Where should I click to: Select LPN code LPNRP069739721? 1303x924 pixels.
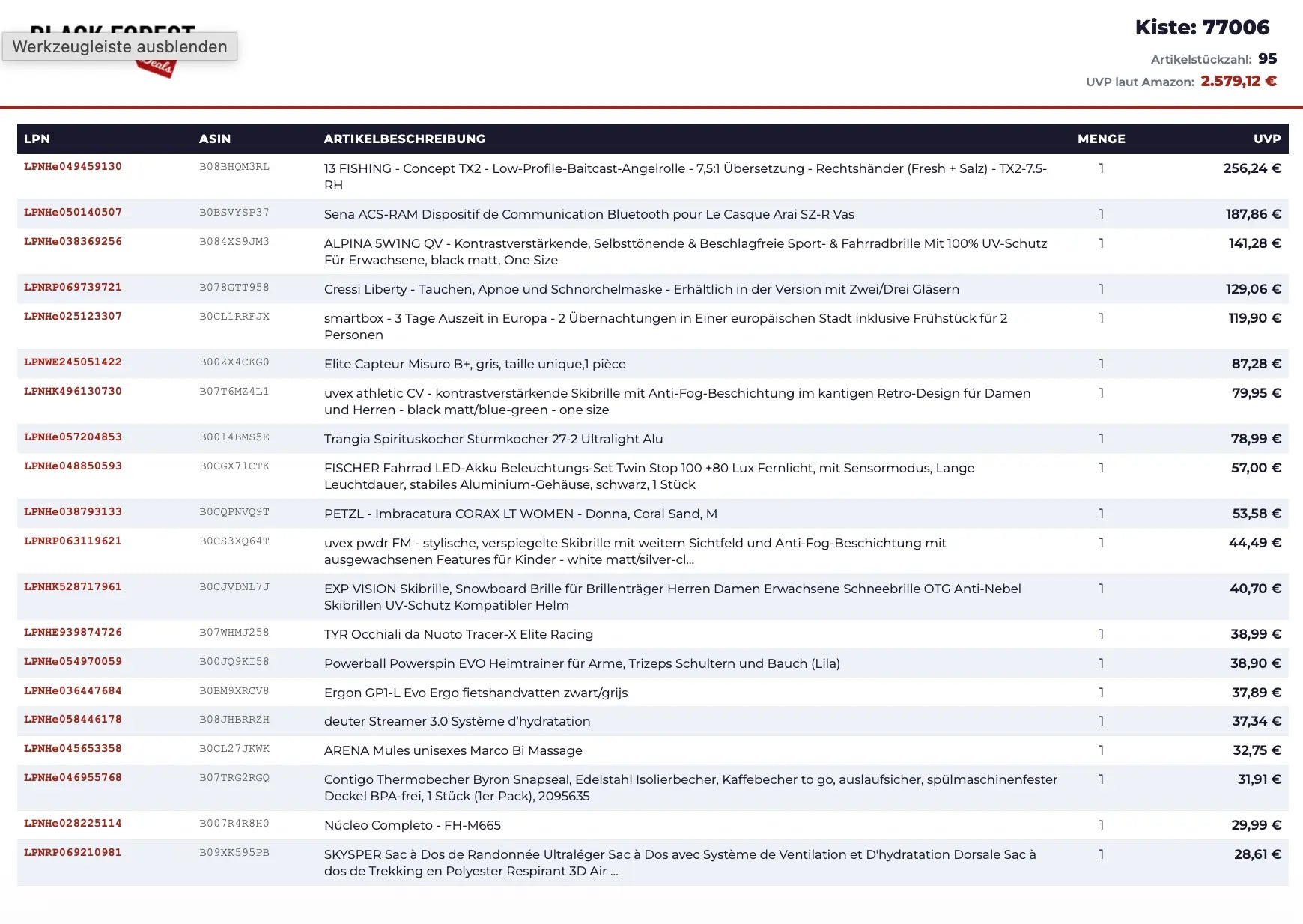(73, 288)
